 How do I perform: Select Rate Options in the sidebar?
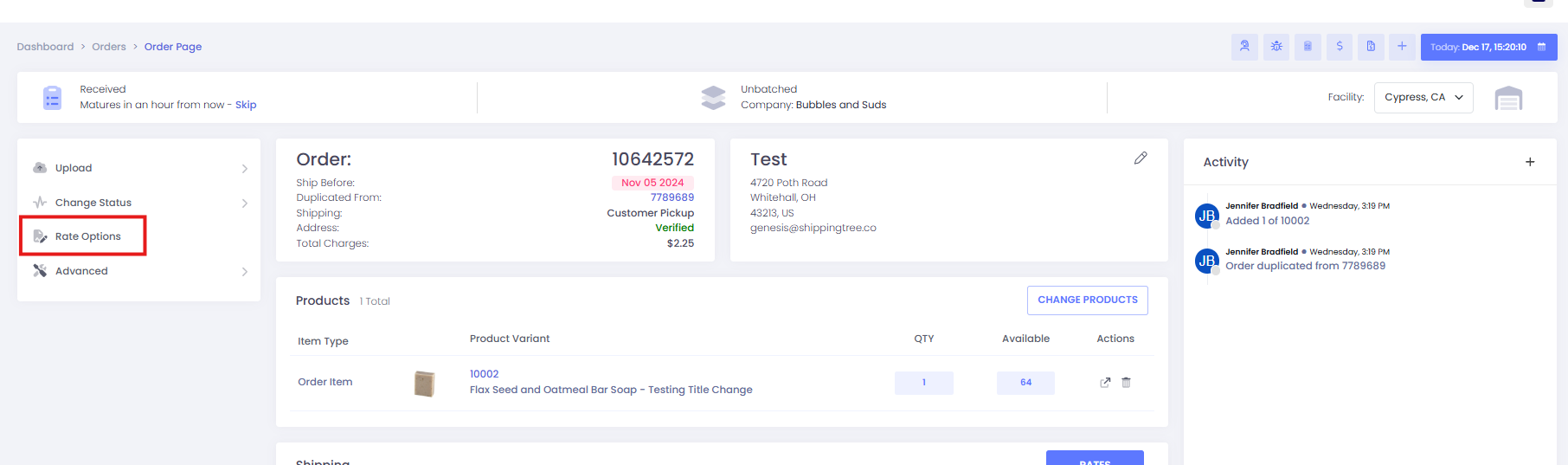[x=87, y=236]
